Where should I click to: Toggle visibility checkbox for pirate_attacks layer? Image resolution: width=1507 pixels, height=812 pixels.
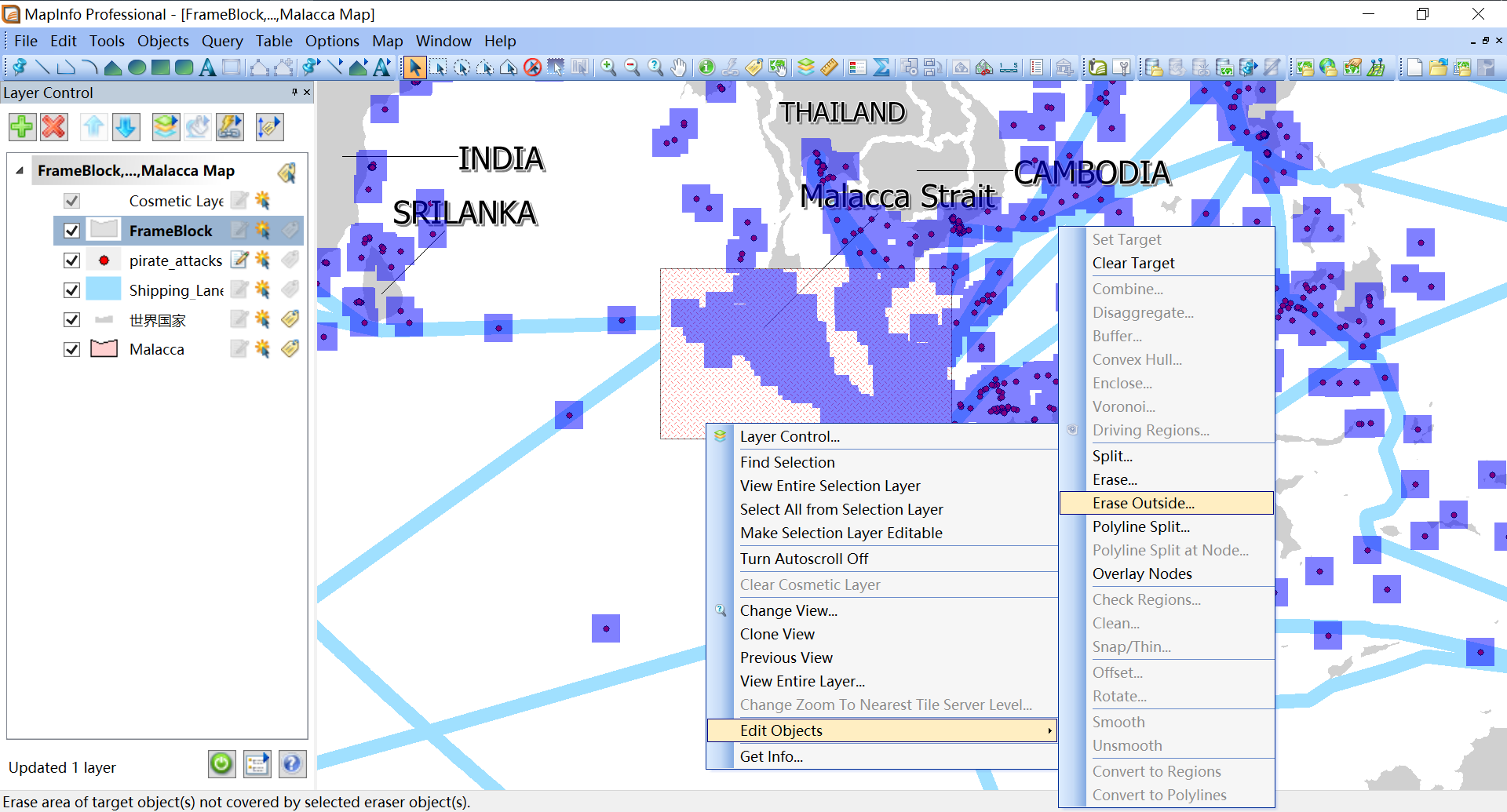[71, 260]
